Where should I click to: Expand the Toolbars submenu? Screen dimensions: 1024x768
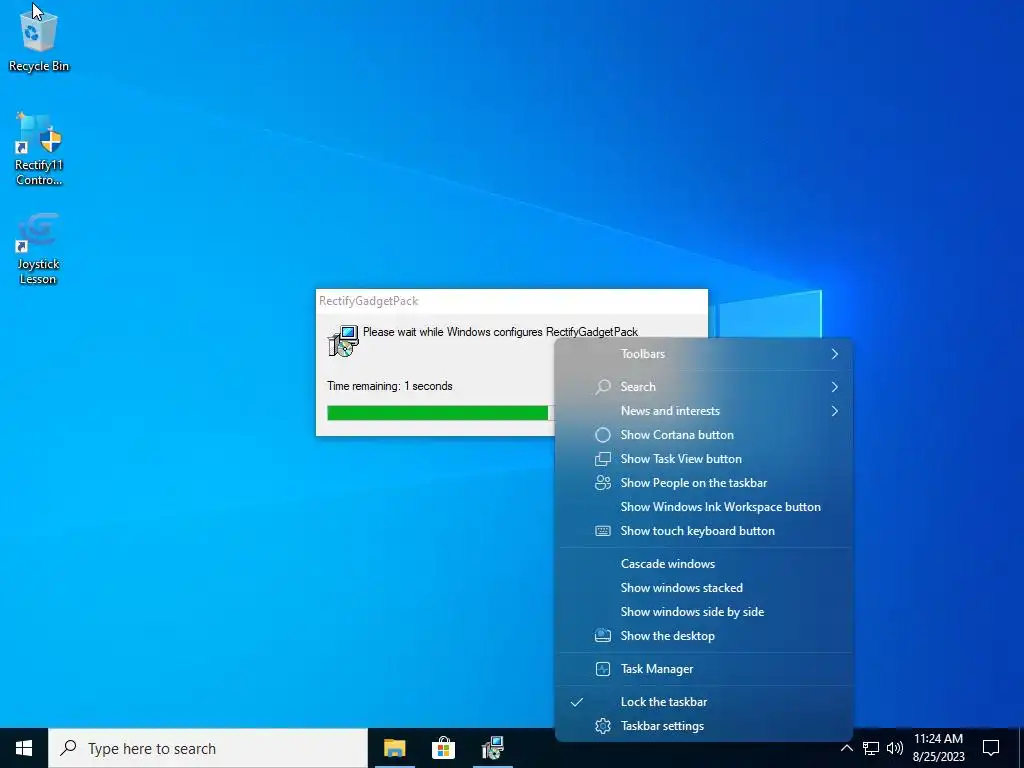704,354
